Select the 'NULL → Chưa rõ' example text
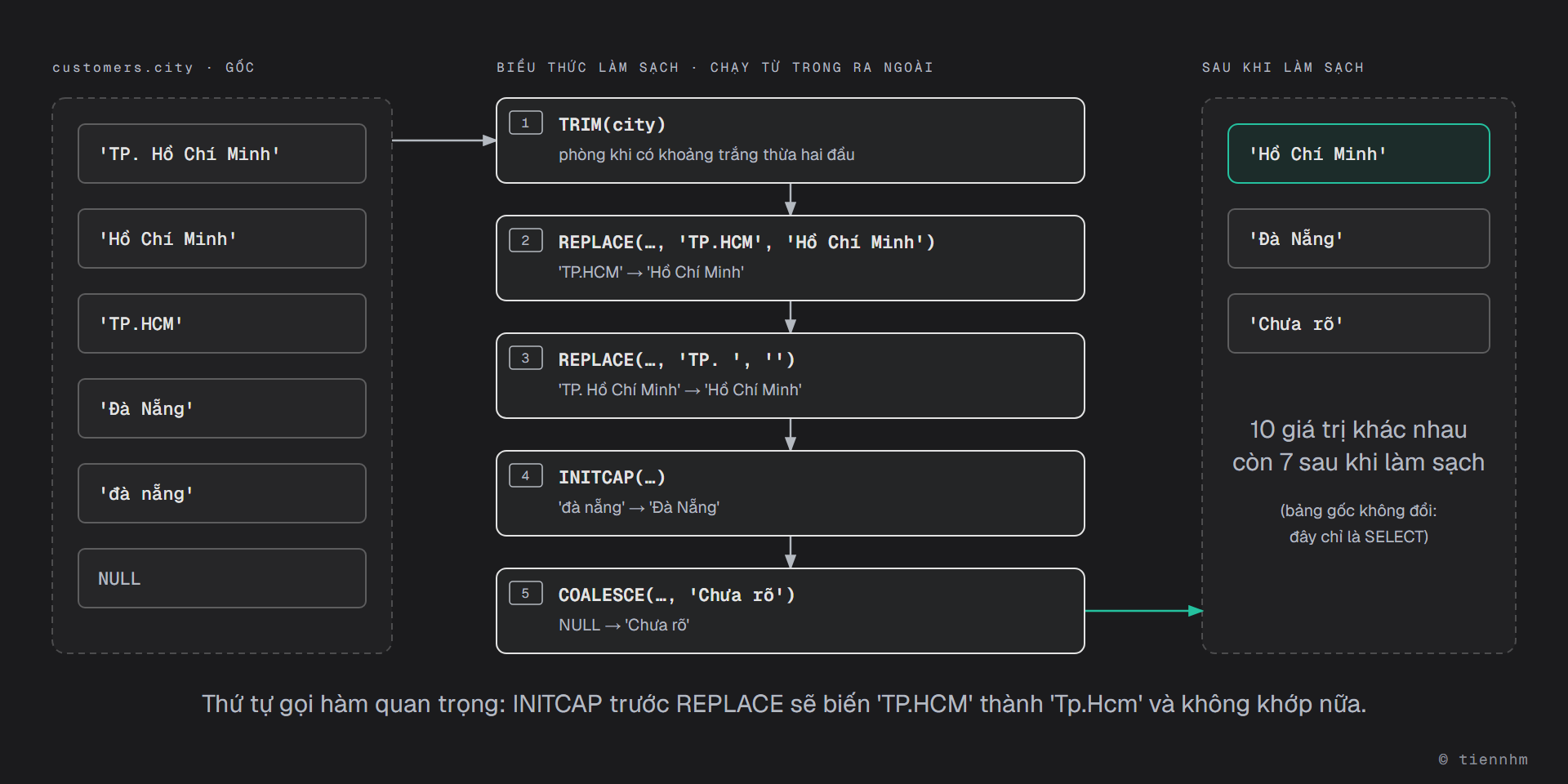 point(624,625)
